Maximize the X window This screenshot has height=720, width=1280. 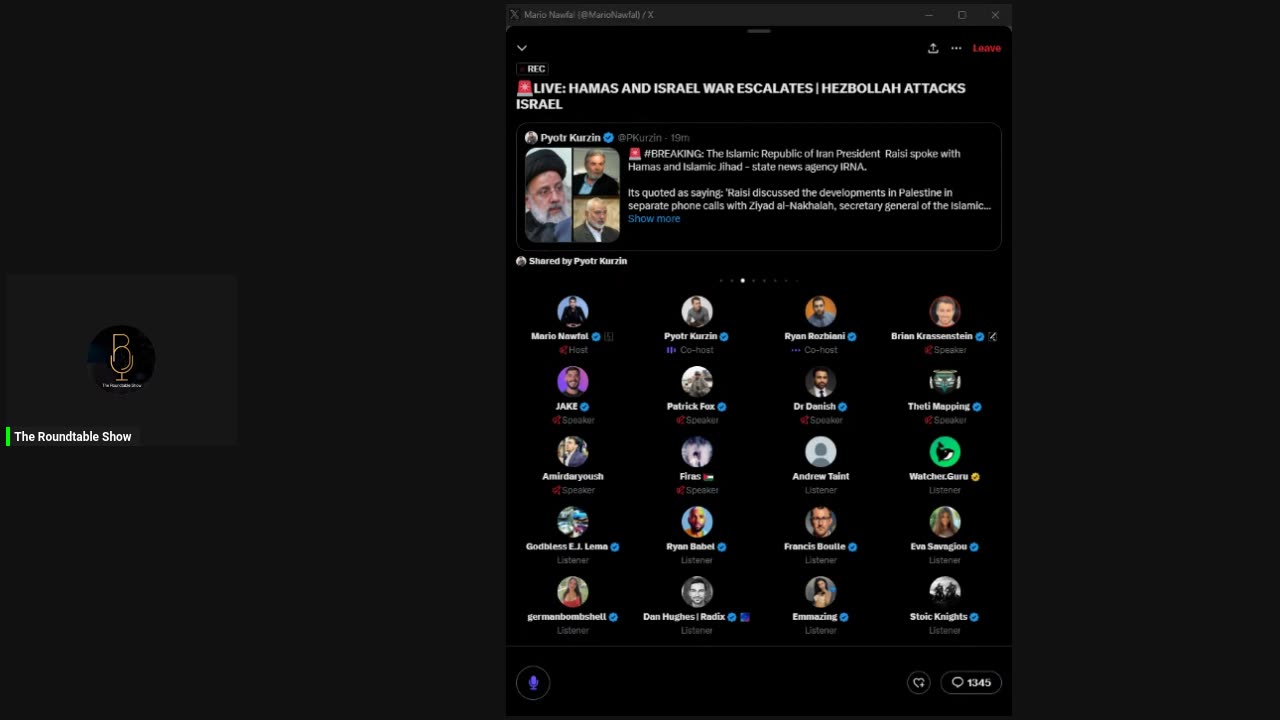point(962,15)
